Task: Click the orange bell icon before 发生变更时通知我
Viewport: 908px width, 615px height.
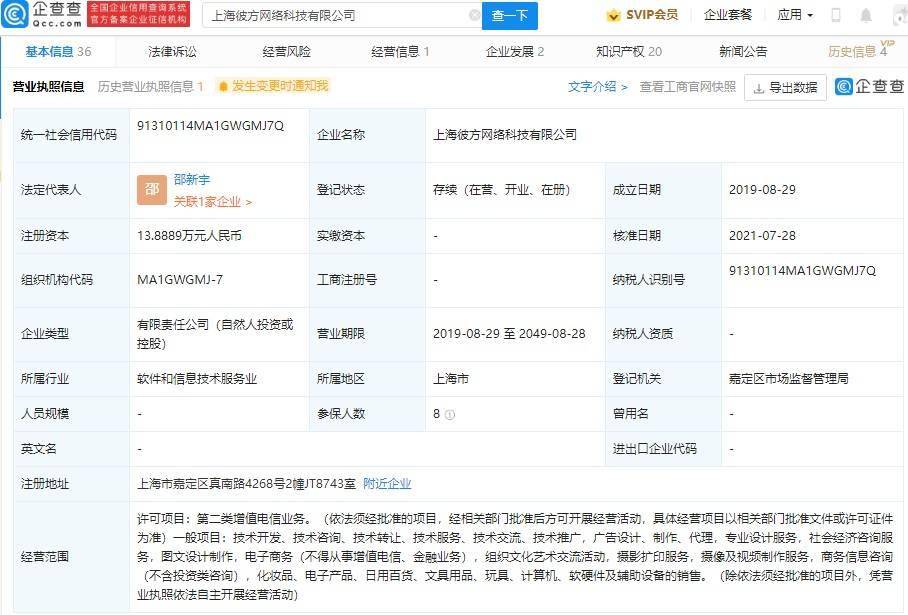Action: click(x=223, y=87)
